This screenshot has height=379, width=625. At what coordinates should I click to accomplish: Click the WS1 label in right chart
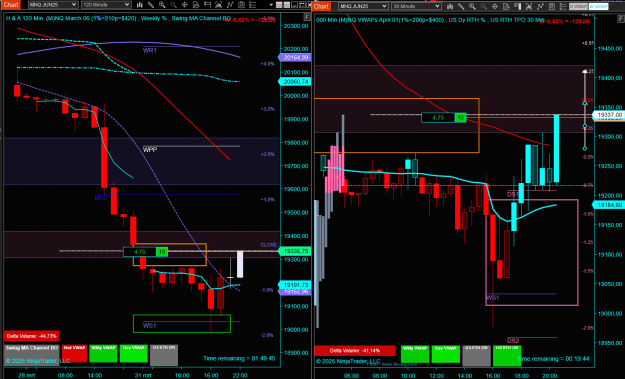coord(493,298)
